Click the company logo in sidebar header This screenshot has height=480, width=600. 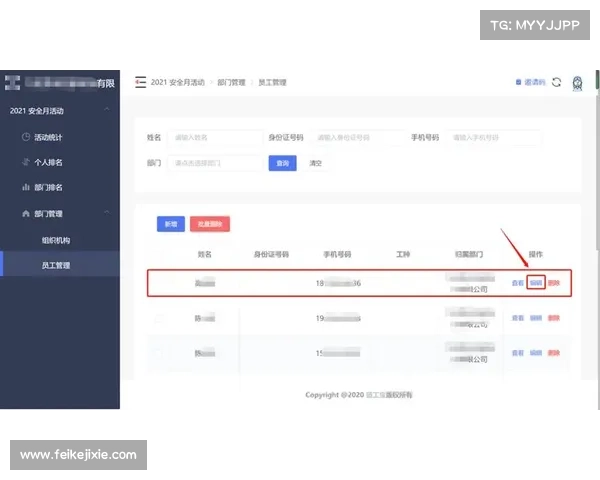[13, 82]
